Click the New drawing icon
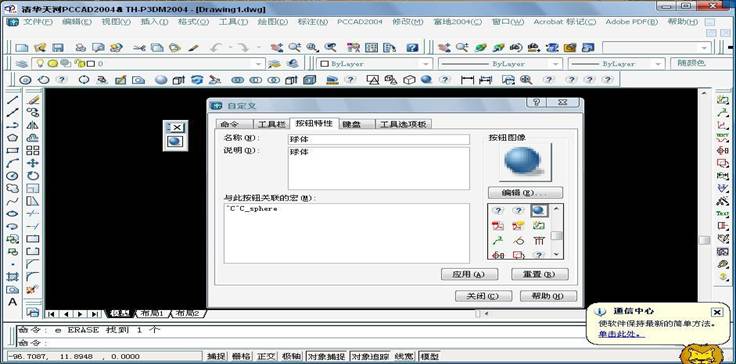The image size is (736, 364). [x=22, y=47]
